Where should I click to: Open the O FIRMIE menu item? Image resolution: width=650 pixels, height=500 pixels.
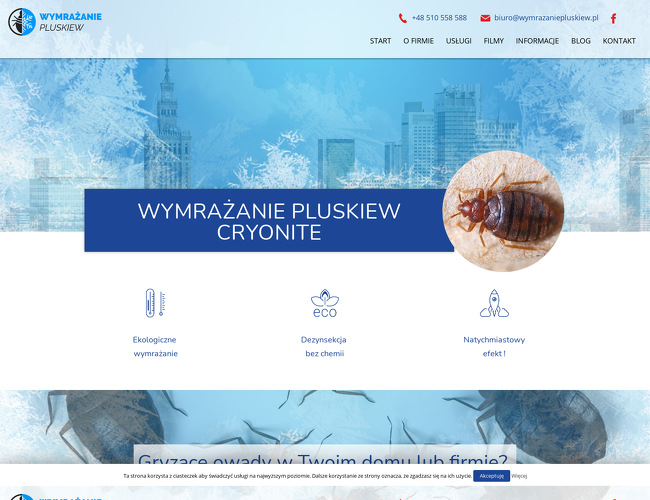pos(418,41)
